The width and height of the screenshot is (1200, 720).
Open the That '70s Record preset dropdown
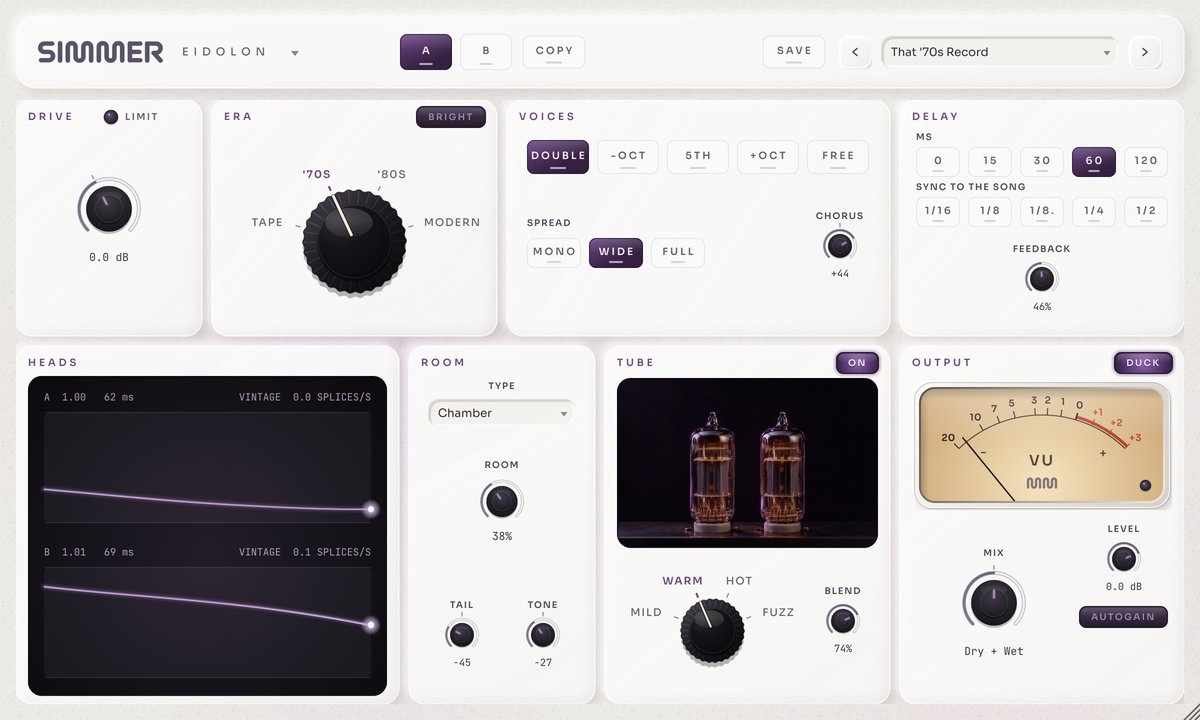(999, 52)
